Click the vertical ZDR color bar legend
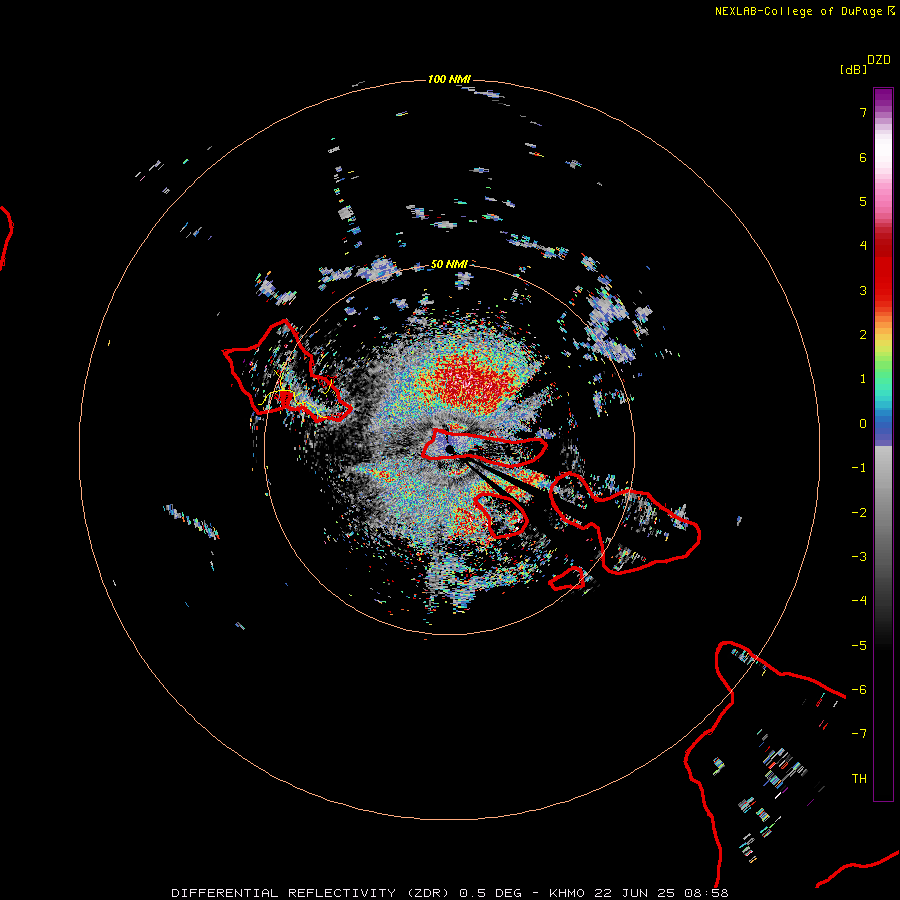Image resolution: width=900 pixels, height=900 pixels. pyautogui.click(x=883, y=444)
